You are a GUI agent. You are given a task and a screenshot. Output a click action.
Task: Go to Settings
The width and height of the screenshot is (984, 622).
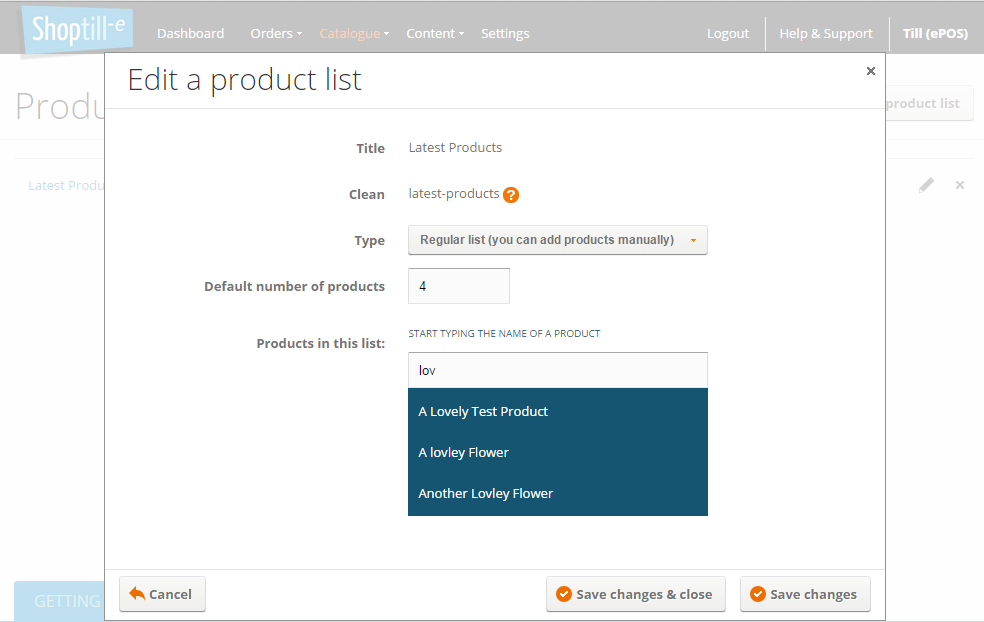point(505,33)
